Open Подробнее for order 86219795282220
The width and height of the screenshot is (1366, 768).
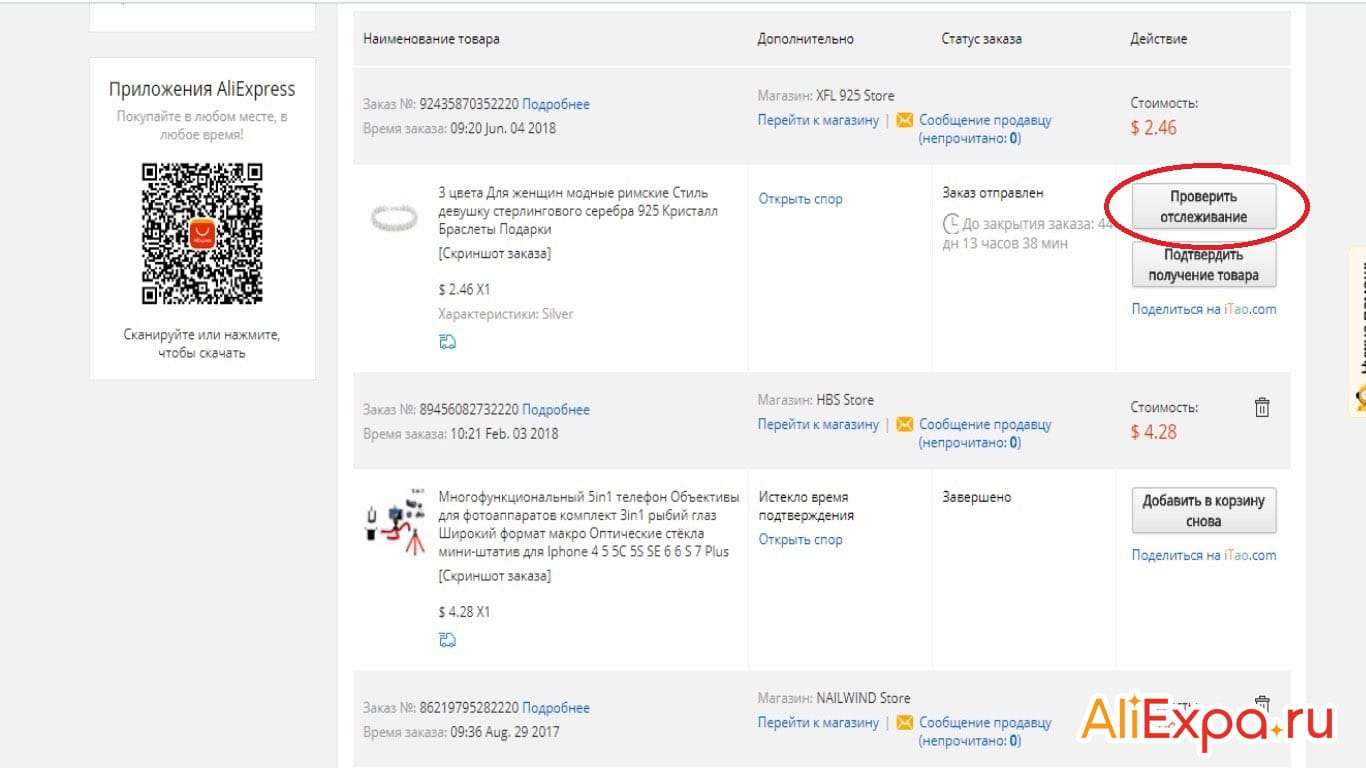(x=556, y=707)
